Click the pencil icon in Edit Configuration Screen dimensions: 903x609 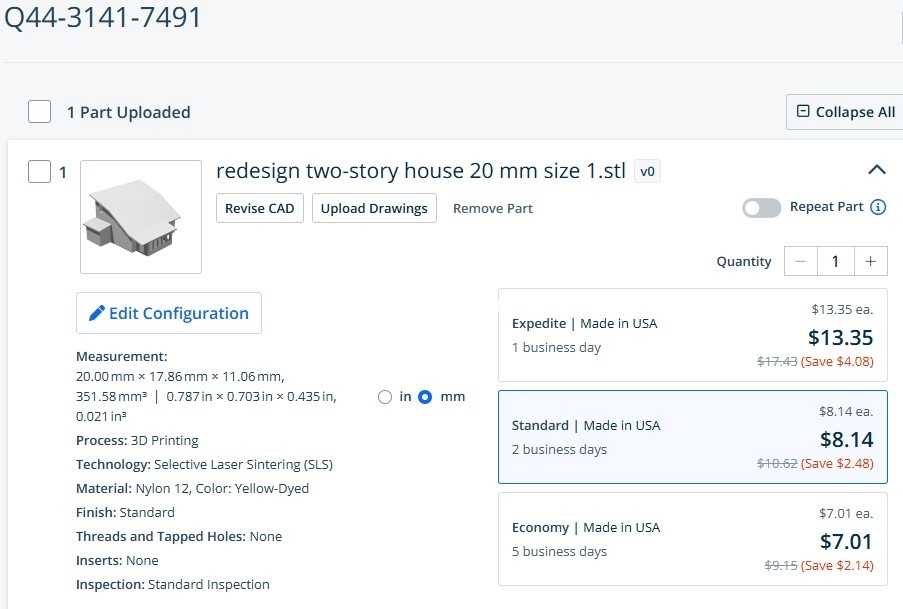click(x=96, y=313)
